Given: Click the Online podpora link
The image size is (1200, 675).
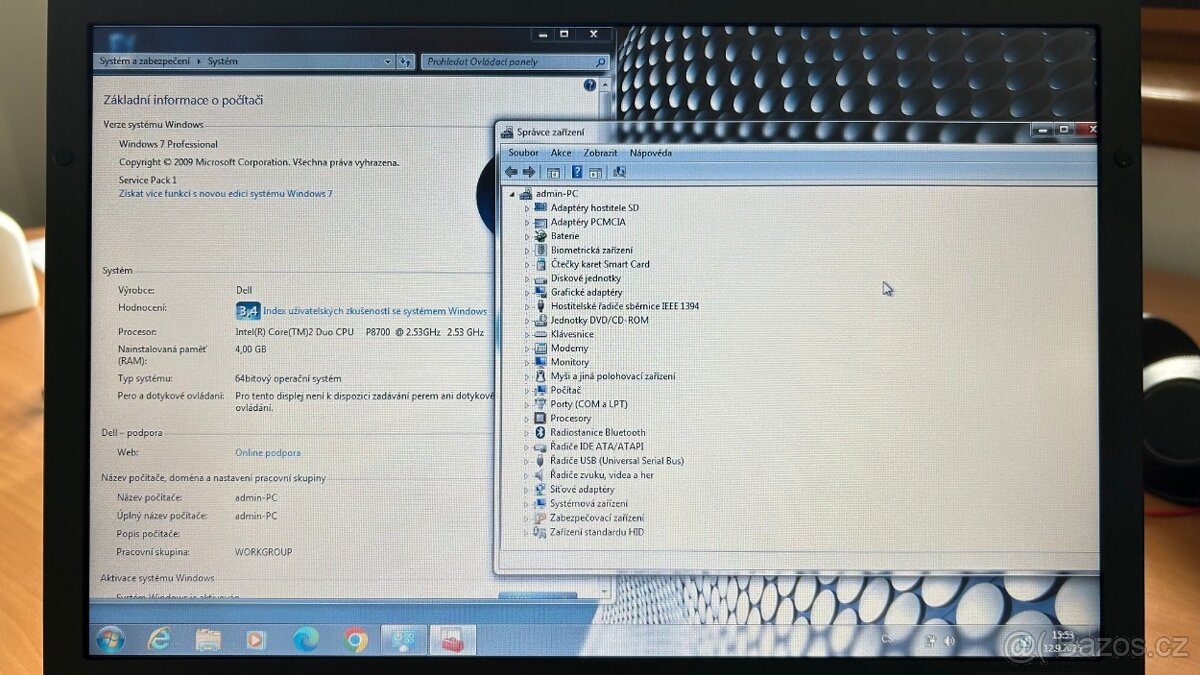Looking at the screenshot, I should (267, 453).
